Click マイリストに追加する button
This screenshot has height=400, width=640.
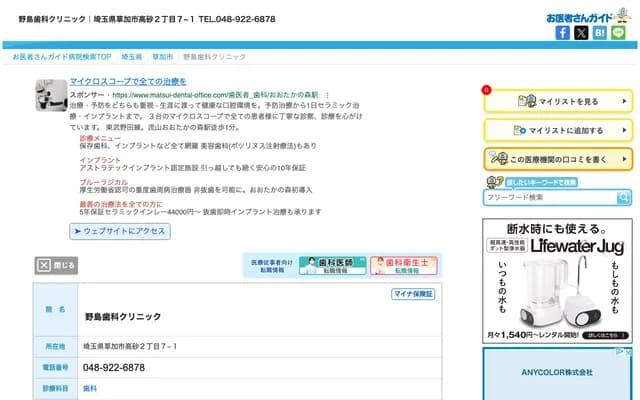tap(558, 130)
